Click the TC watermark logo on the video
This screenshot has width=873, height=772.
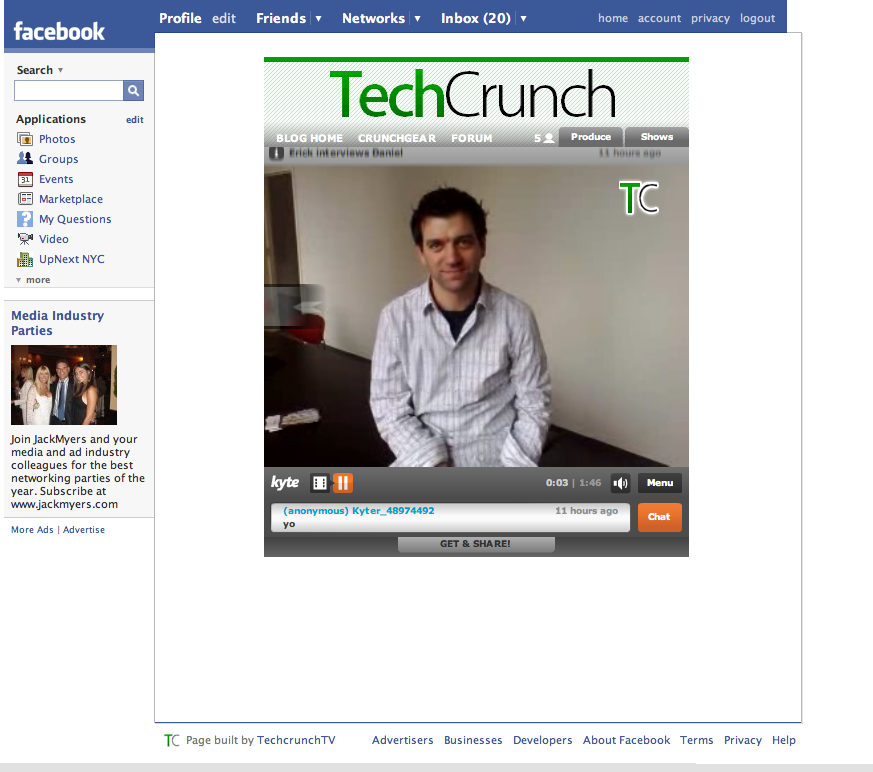pyautogui.click(x=639, y=198)
